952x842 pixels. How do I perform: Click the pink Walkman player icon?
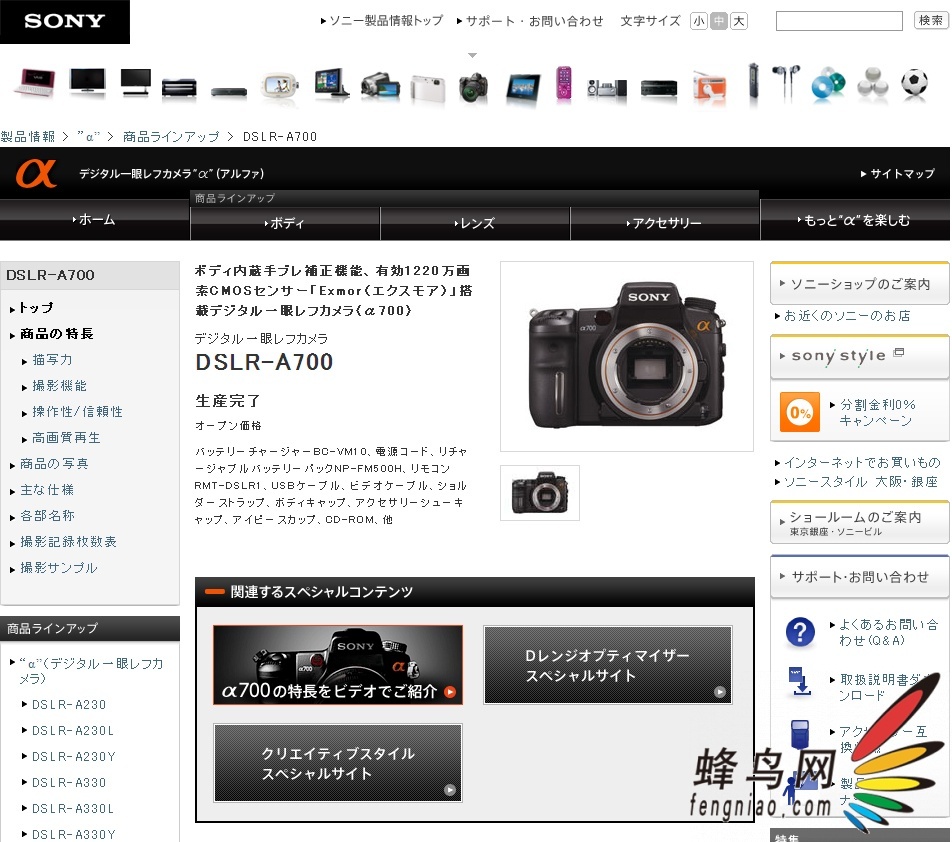click(x=564, y=84)
